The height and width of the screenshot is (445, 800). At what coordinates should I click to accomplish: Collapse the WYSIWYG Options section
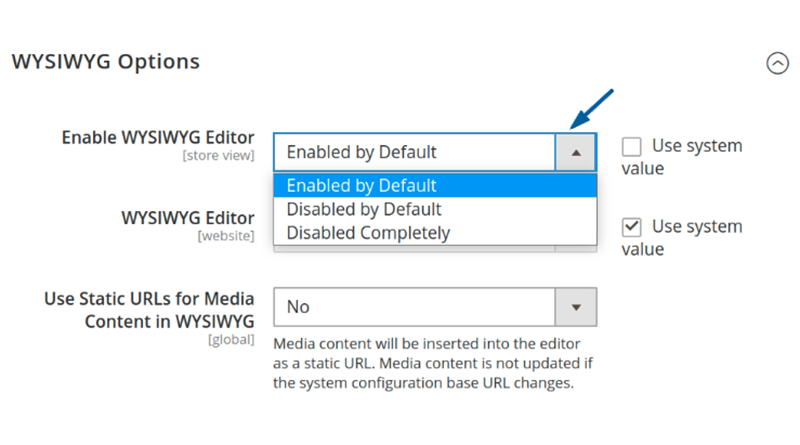click(x=777, y=63)
